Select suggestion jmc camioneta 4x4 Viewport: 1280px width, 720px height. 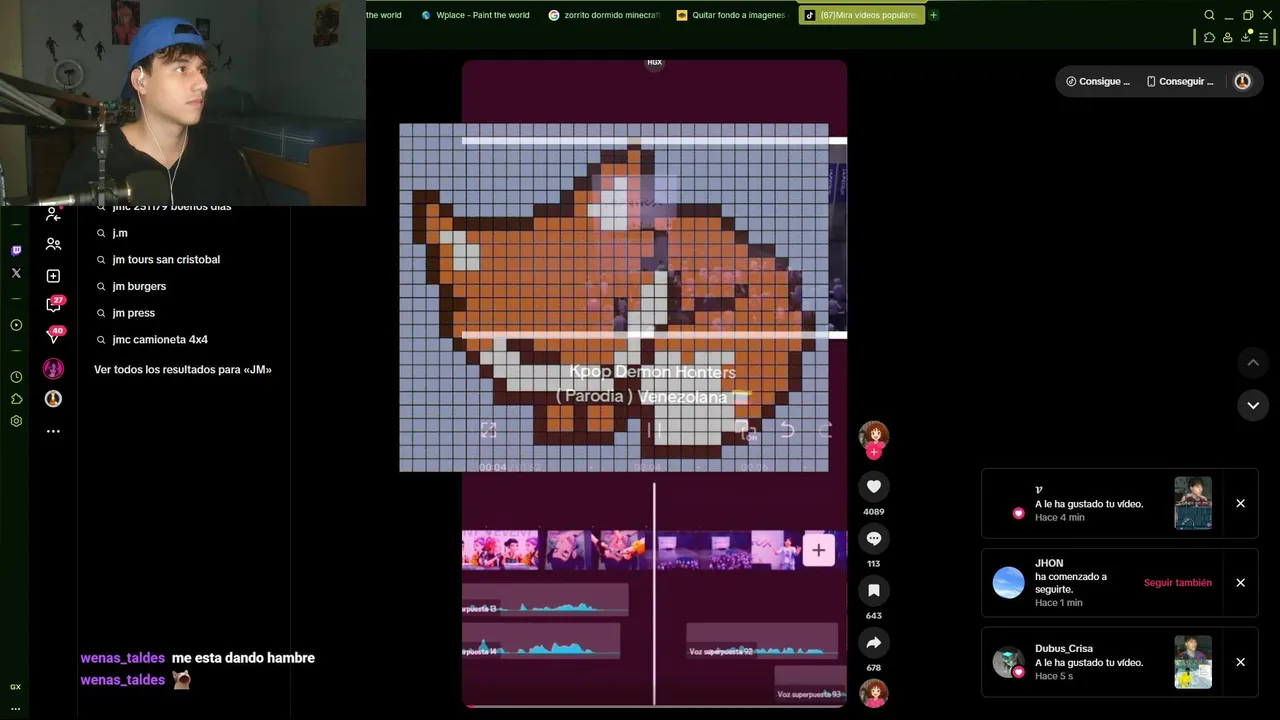160,340
